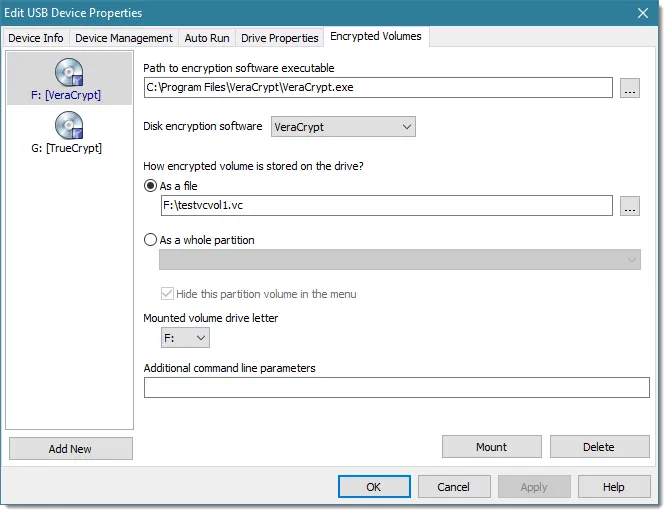Click the Additional command line parameters field
668x514 pixels.
(396, 388)
